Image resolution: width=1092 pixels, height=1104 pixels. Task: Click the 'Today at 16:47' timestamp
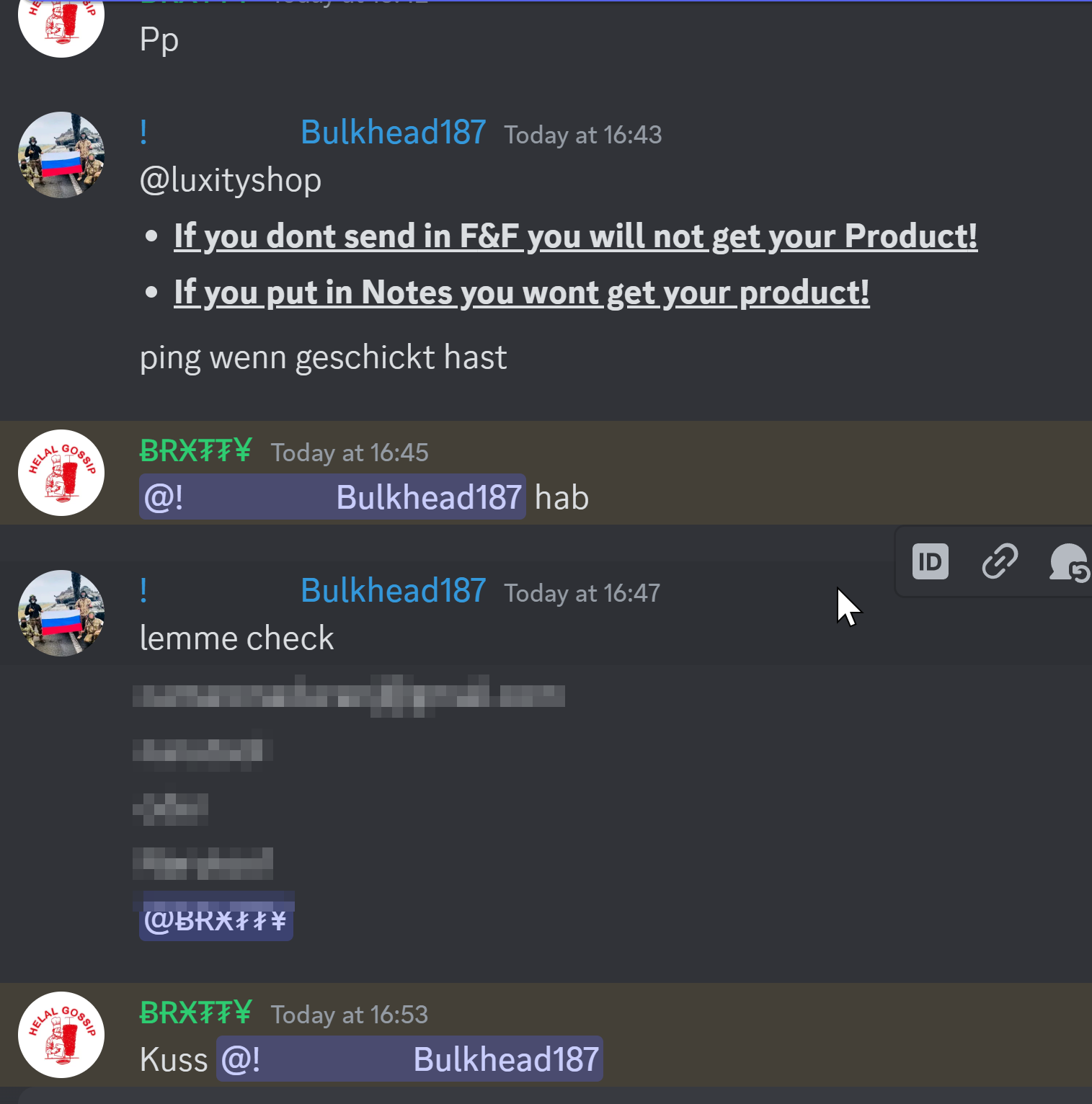(582, 593)
